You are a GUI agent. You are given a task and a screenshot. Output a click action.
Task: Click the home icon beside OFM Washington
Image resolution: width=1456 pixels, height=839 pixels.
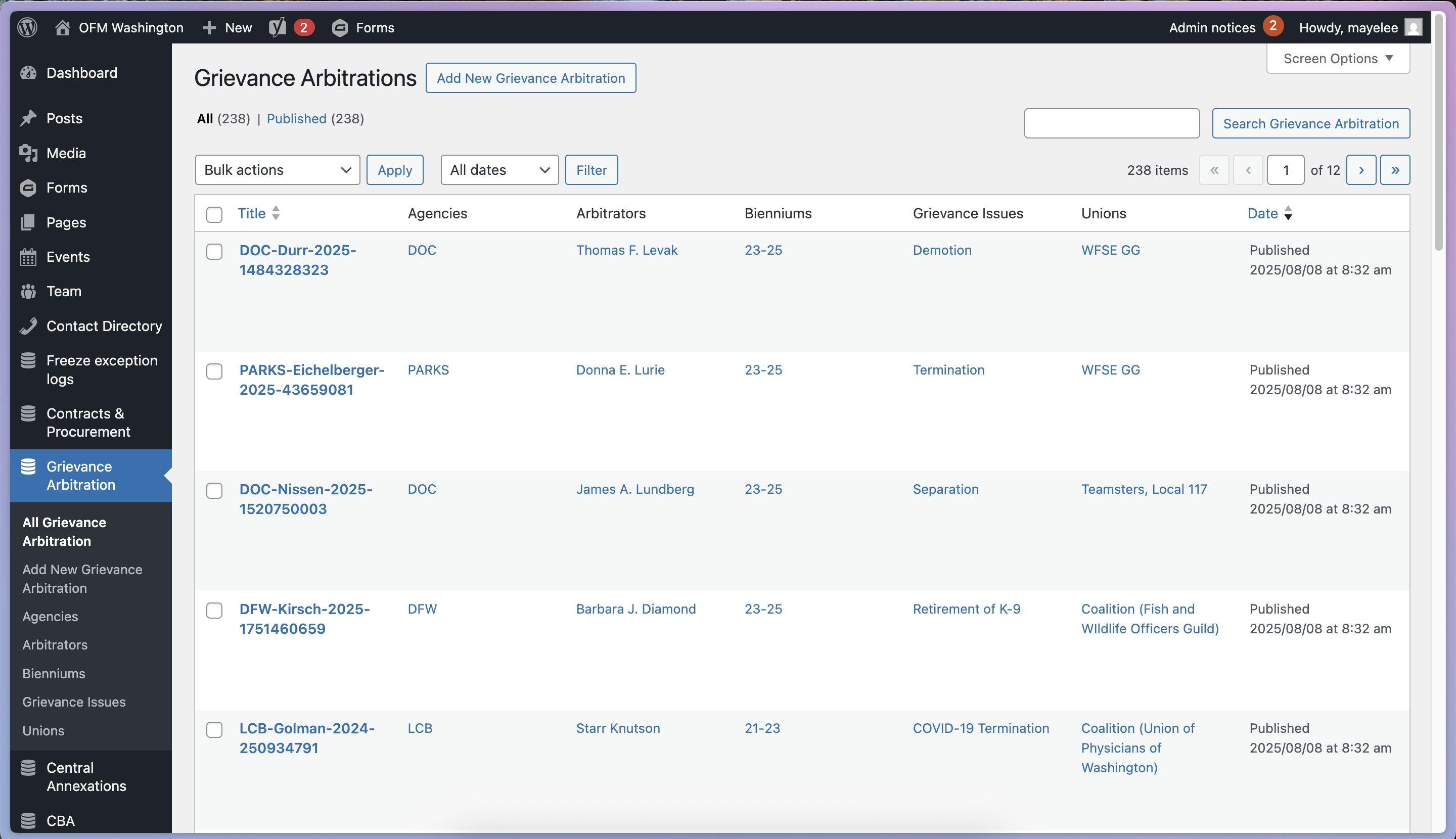pyautogui.click(x=62, y=27)
